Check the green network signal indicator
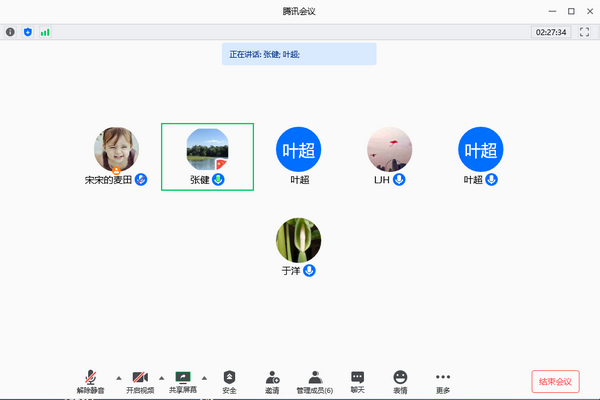Image resolution: width=600 pixels, height=400 pixels. [x=45, y=32]
